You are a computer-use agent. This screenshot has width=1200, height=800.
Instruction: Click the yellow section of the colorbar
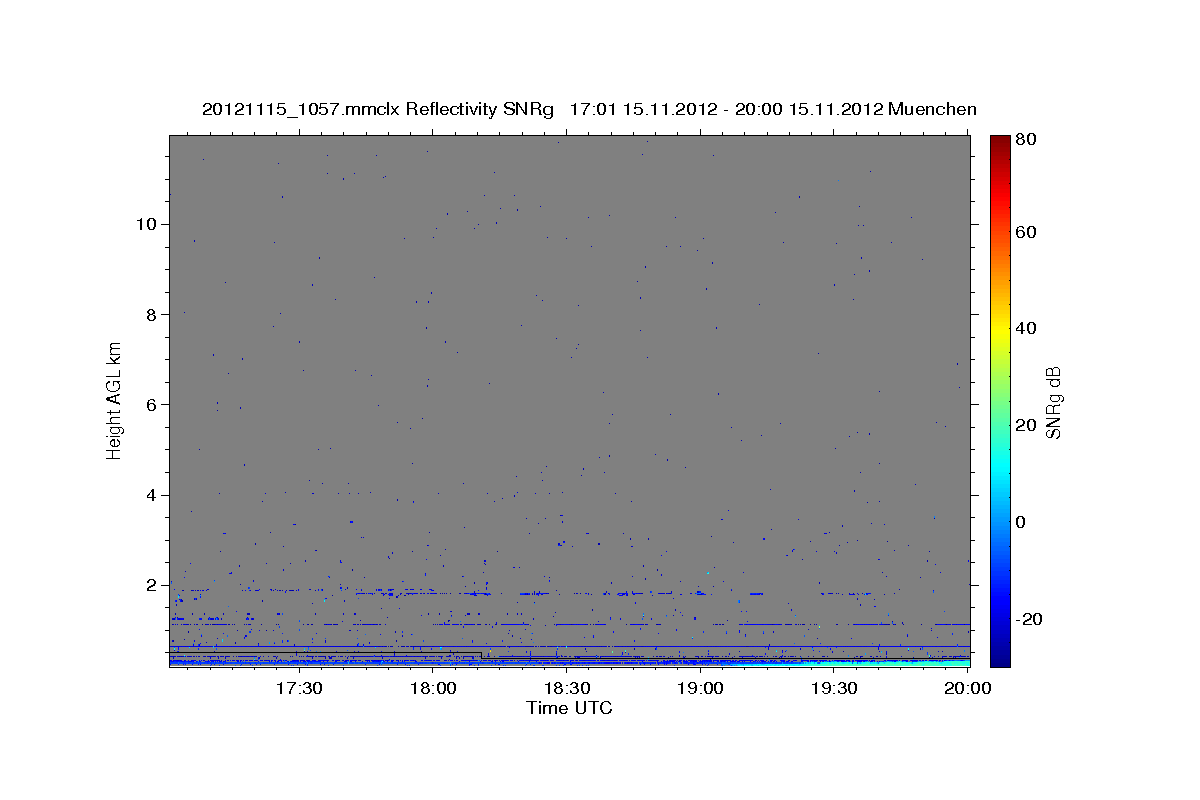point(1001,330)
